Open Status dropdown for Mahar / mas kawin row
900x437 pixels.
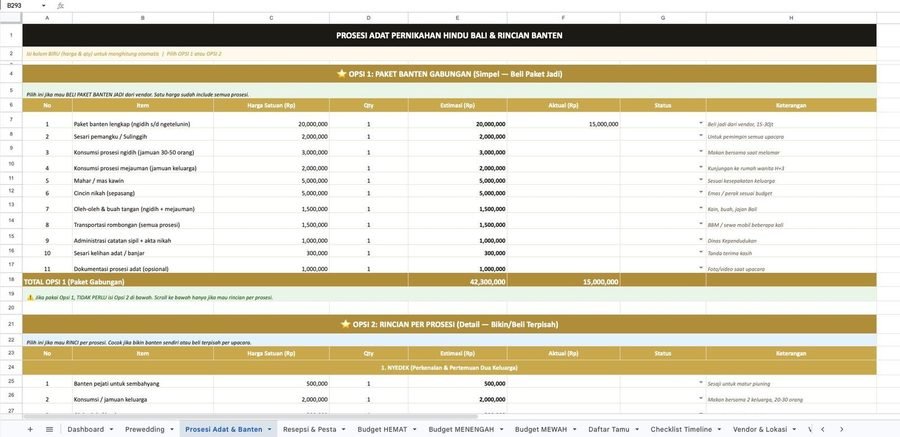coord(701,180)
